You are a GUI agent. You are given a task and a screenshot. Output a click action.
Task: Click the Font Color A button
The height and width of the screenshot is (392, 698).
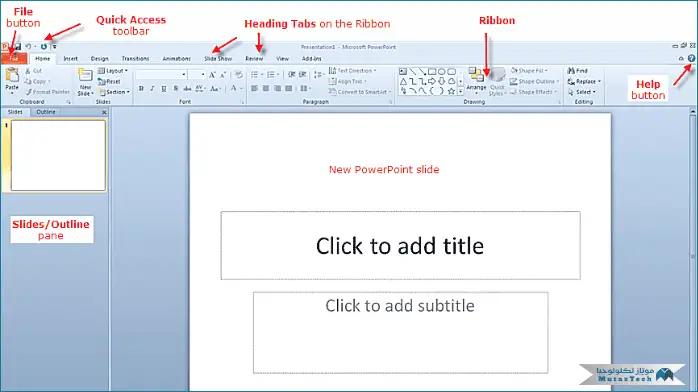233,89
